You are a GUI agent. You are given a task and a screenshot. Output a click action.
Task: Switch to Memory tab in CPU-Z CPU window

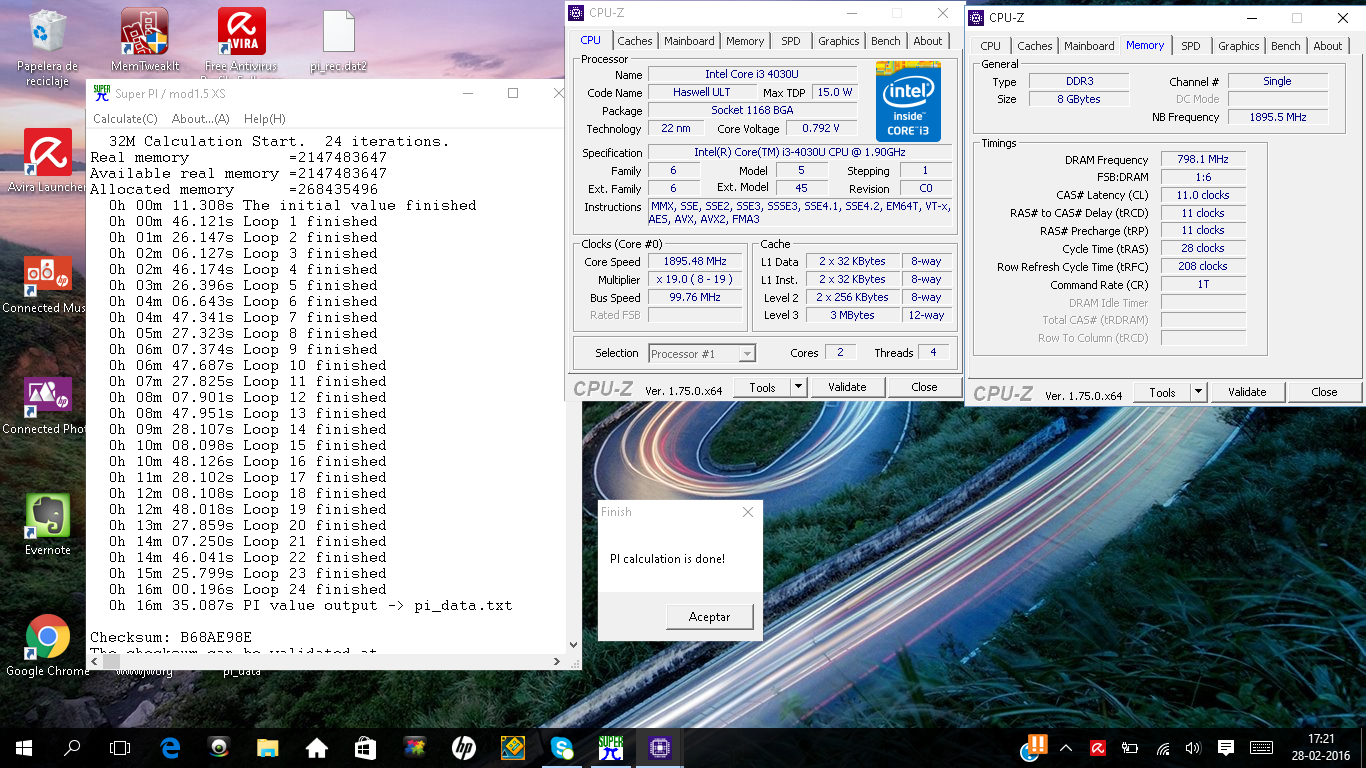(x=745, y=41)
